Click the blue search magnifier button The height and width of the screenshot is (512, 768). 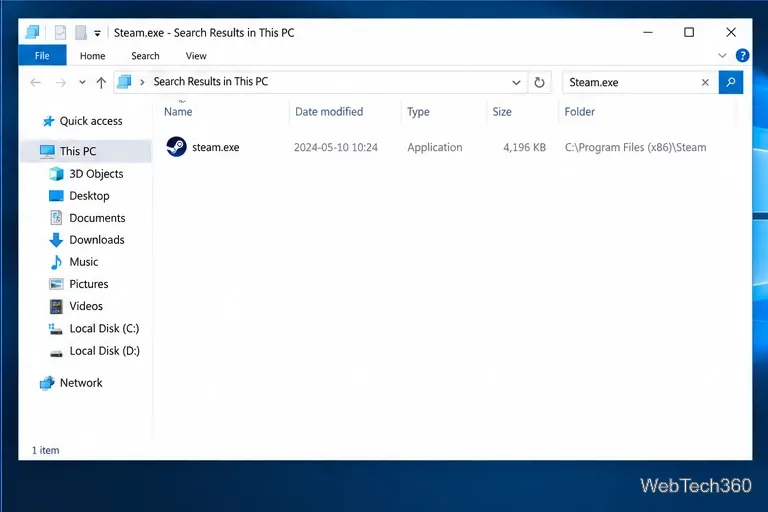coord(731,82)
